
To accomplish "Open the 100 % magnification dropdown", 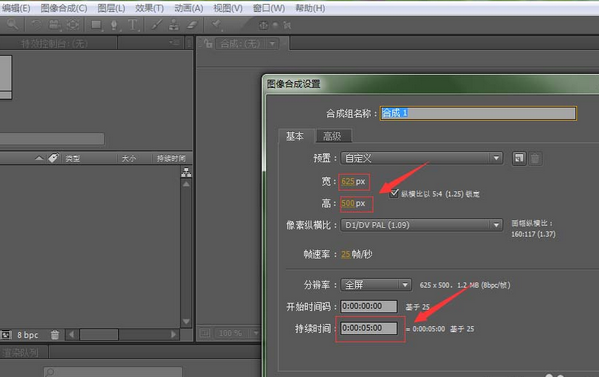I will pos(256,333).
